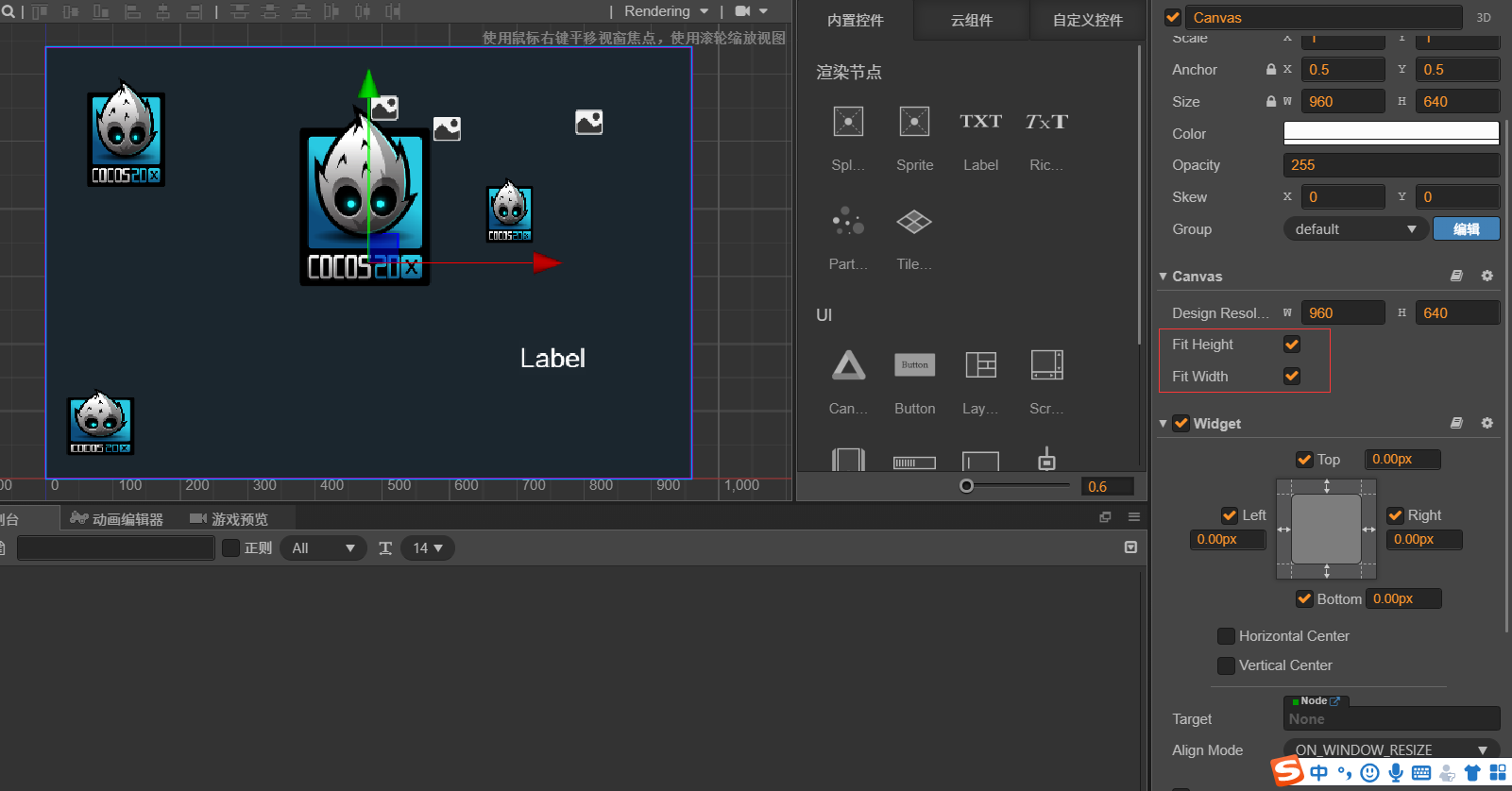Open the Widget component settings gear
This screenshot has height=791, width=1512.
coord(1487,423)
